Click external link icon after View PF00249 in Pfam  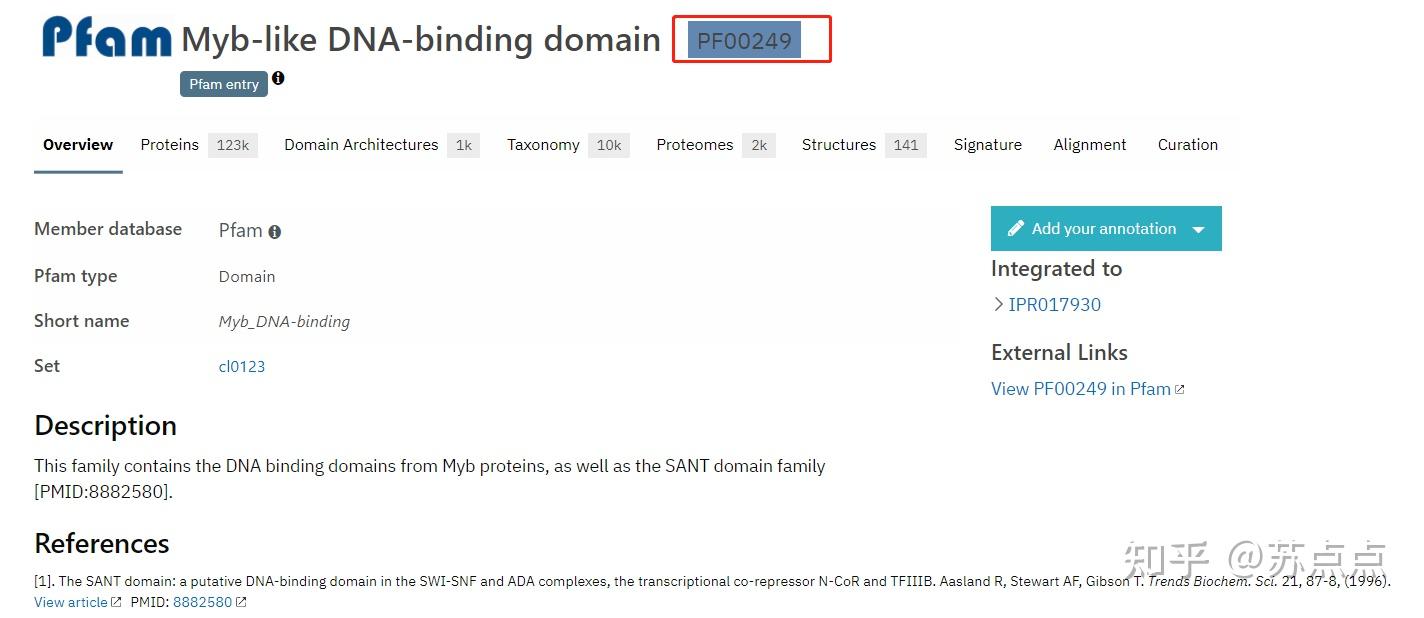pos(1180,390)
